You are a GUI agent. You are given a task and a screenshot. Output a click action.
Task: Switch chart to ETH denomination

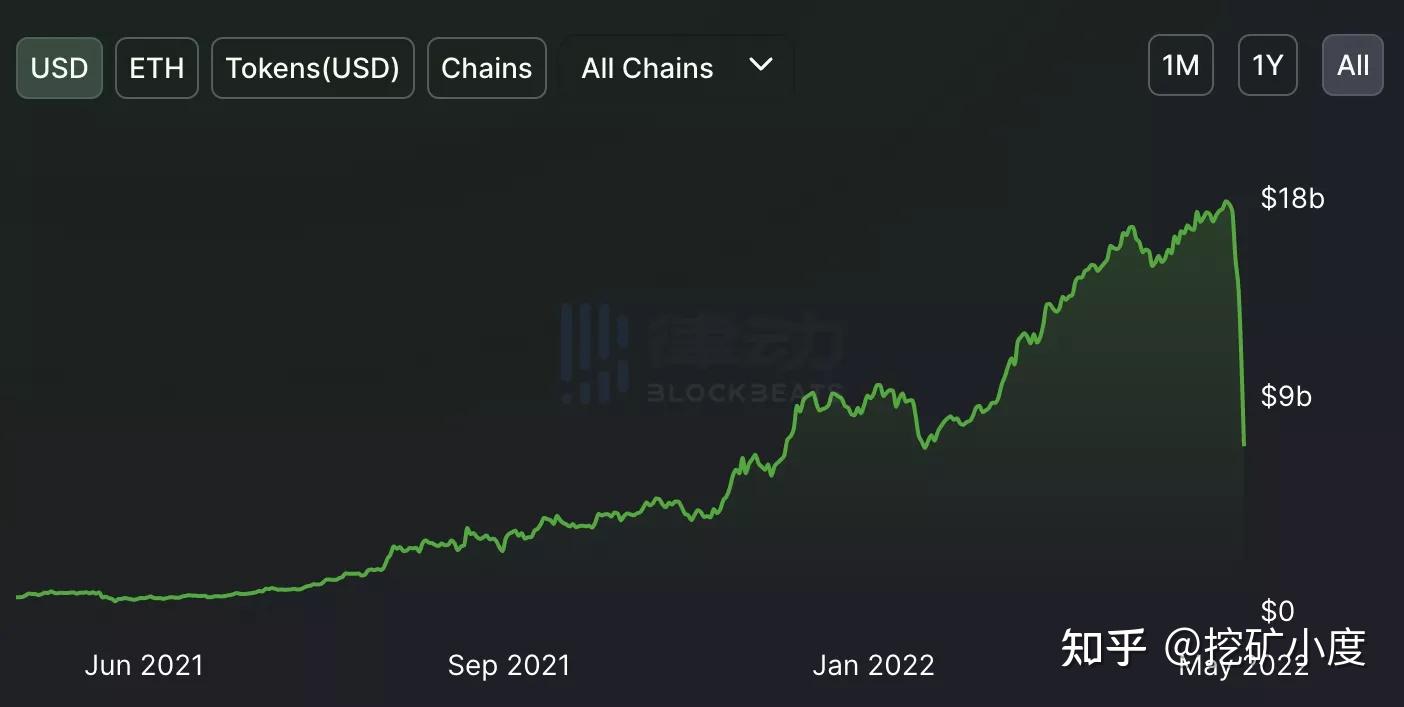click(157, 68)
